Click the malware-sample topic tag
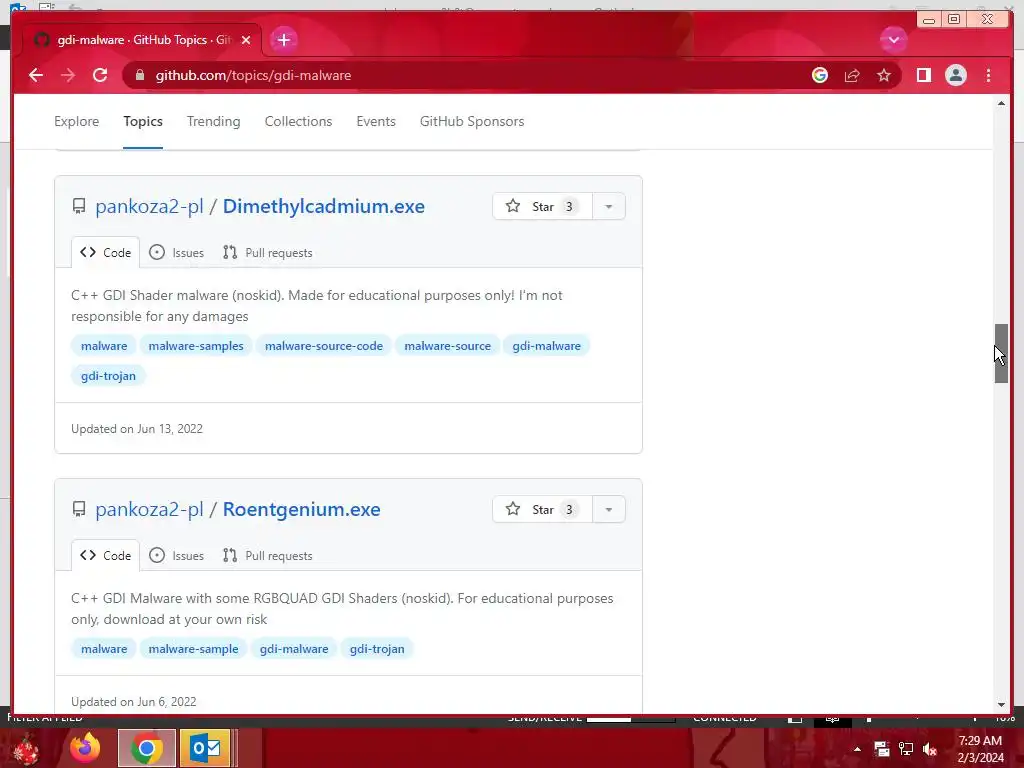The image size is (1024, 768). (x=193, y=649)
